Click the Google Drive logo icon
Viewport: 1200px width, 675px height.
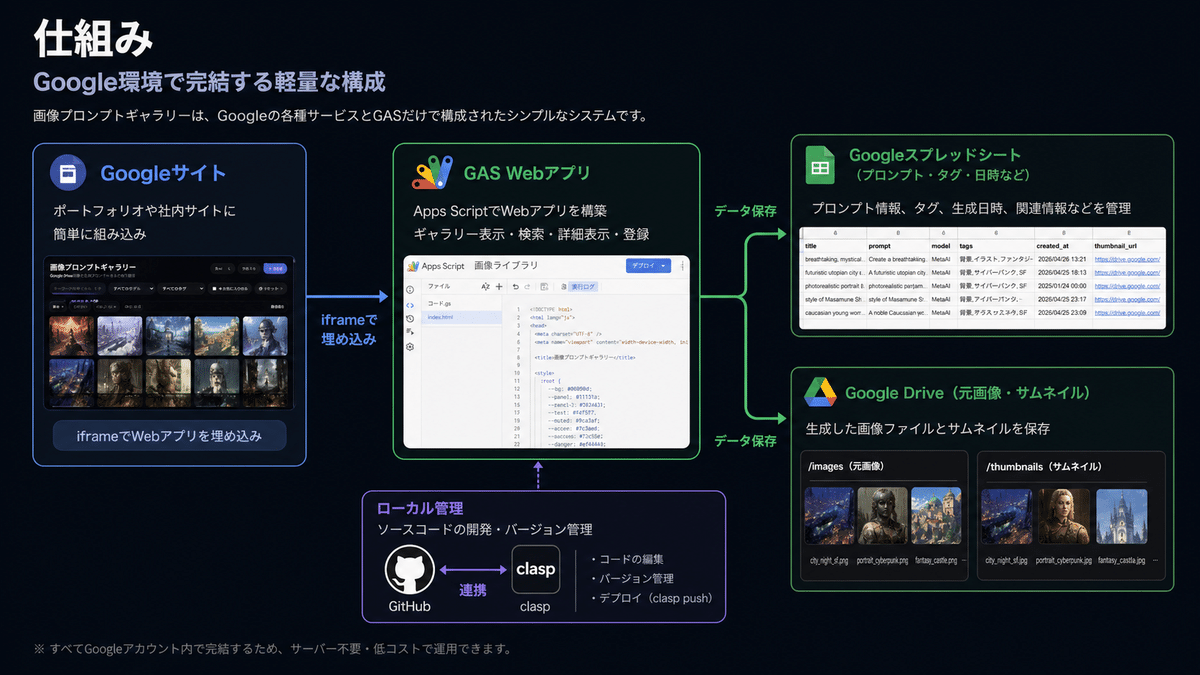point(821,393)
